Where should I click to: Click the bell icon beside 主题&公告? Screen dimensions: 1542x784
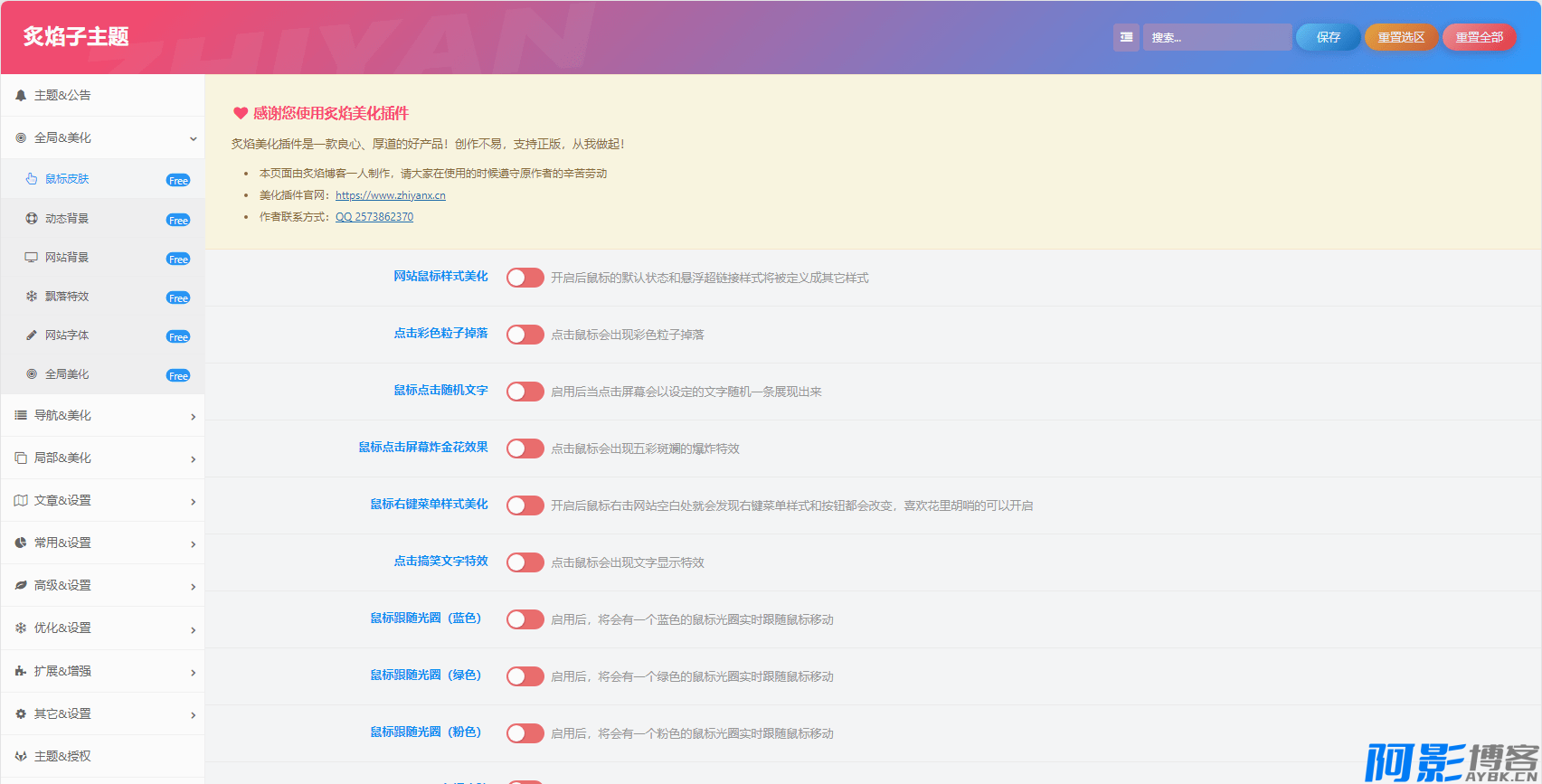21,95
